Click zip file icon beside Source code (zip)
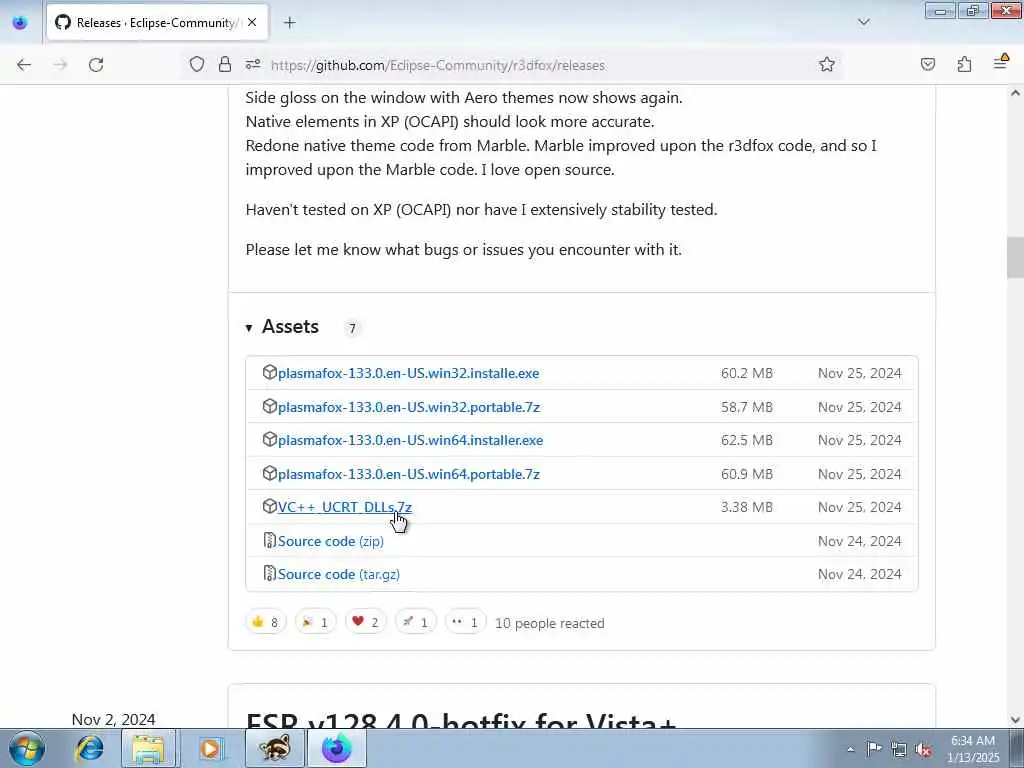 [269, 540]
